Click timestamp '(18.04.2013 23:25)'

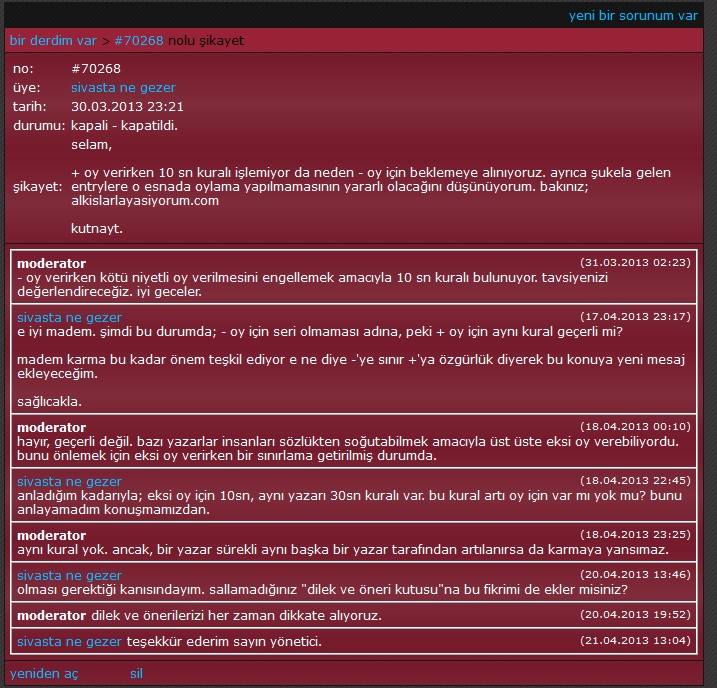(635, 534)
